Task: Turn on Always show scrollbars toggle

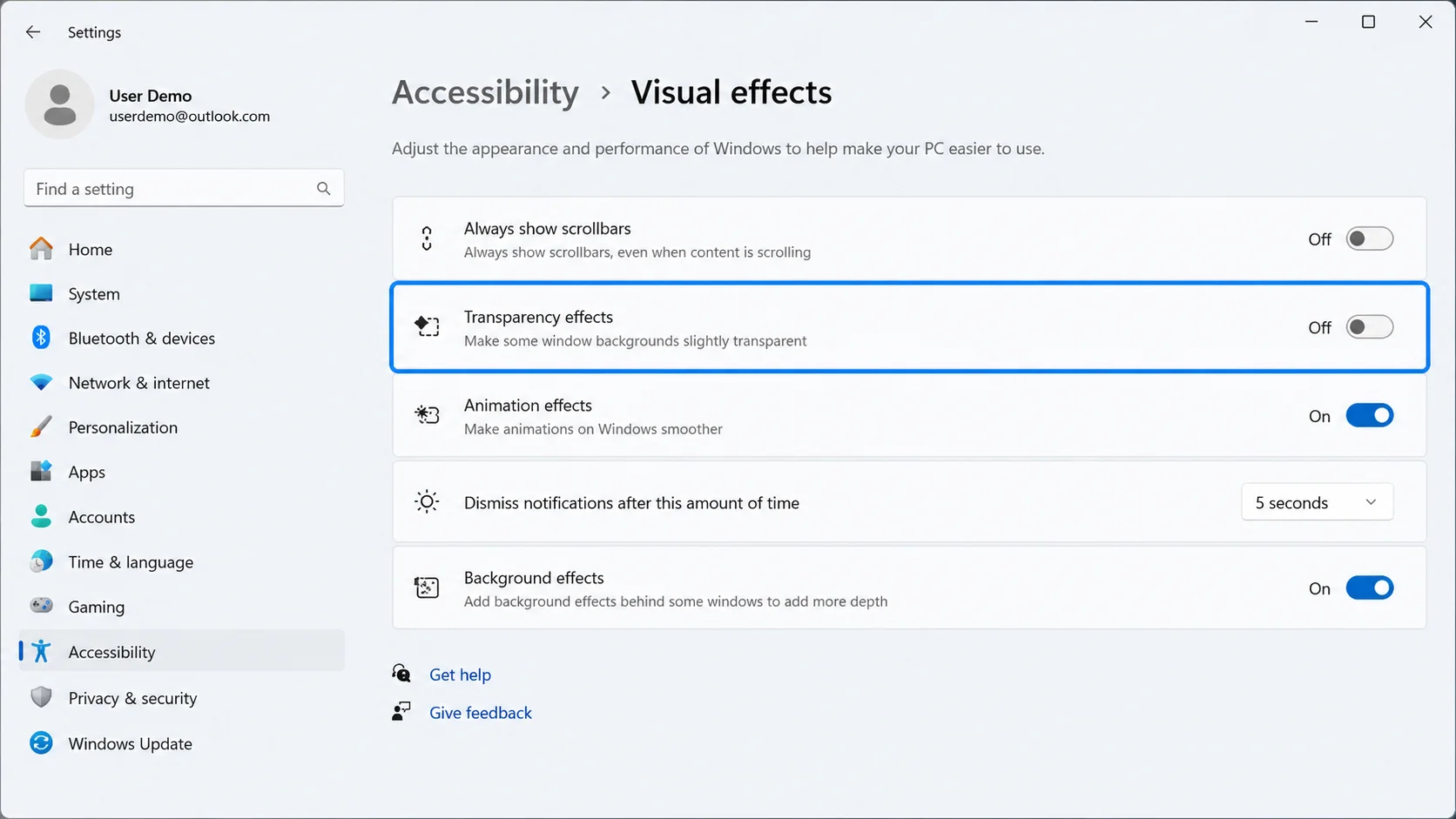Action: pos(1369,238)
